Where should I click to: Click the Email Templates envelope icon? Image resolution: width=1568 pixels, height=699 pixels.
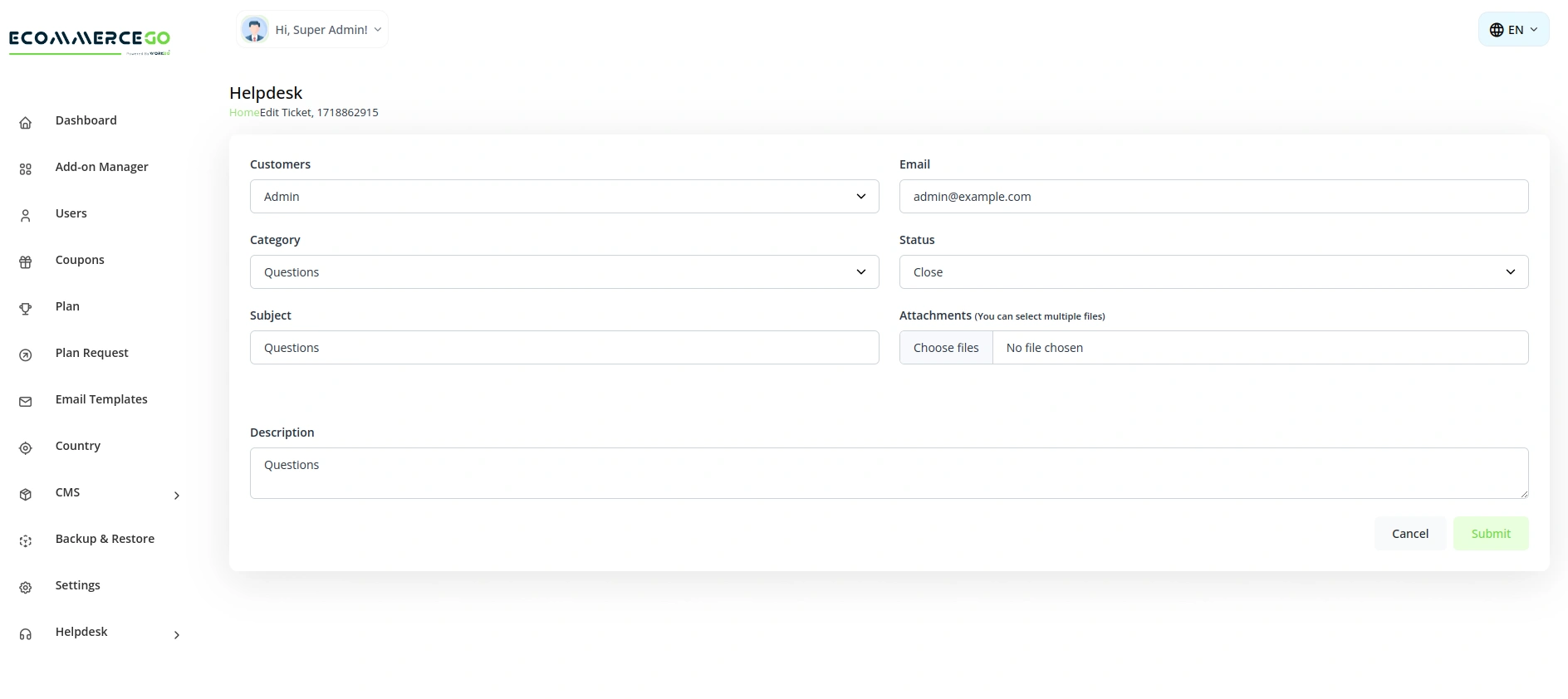click(x=26, y=402)
